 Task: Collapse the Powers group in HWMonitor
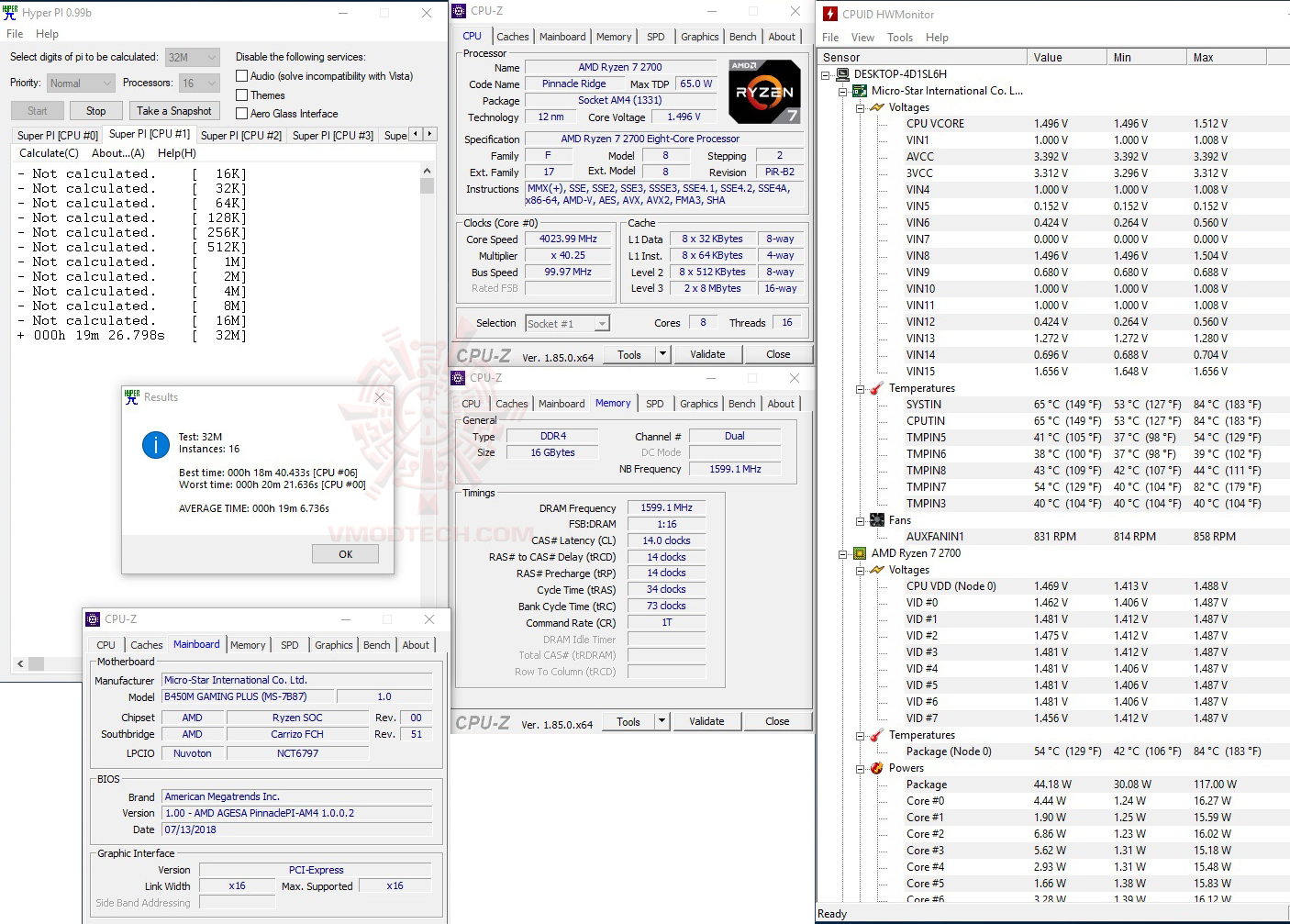point(861,768)
